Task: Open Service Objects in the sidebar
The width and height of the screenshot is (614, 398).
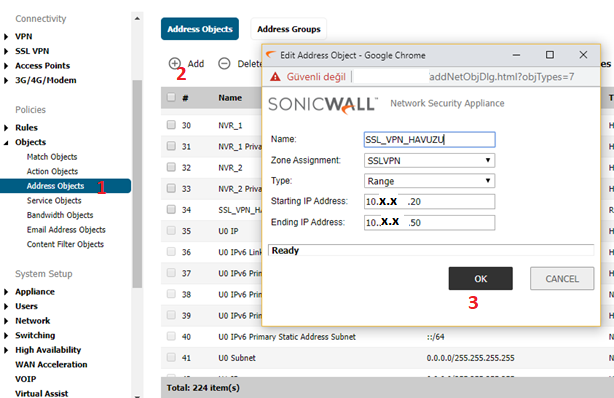Action: click(54, 200)
